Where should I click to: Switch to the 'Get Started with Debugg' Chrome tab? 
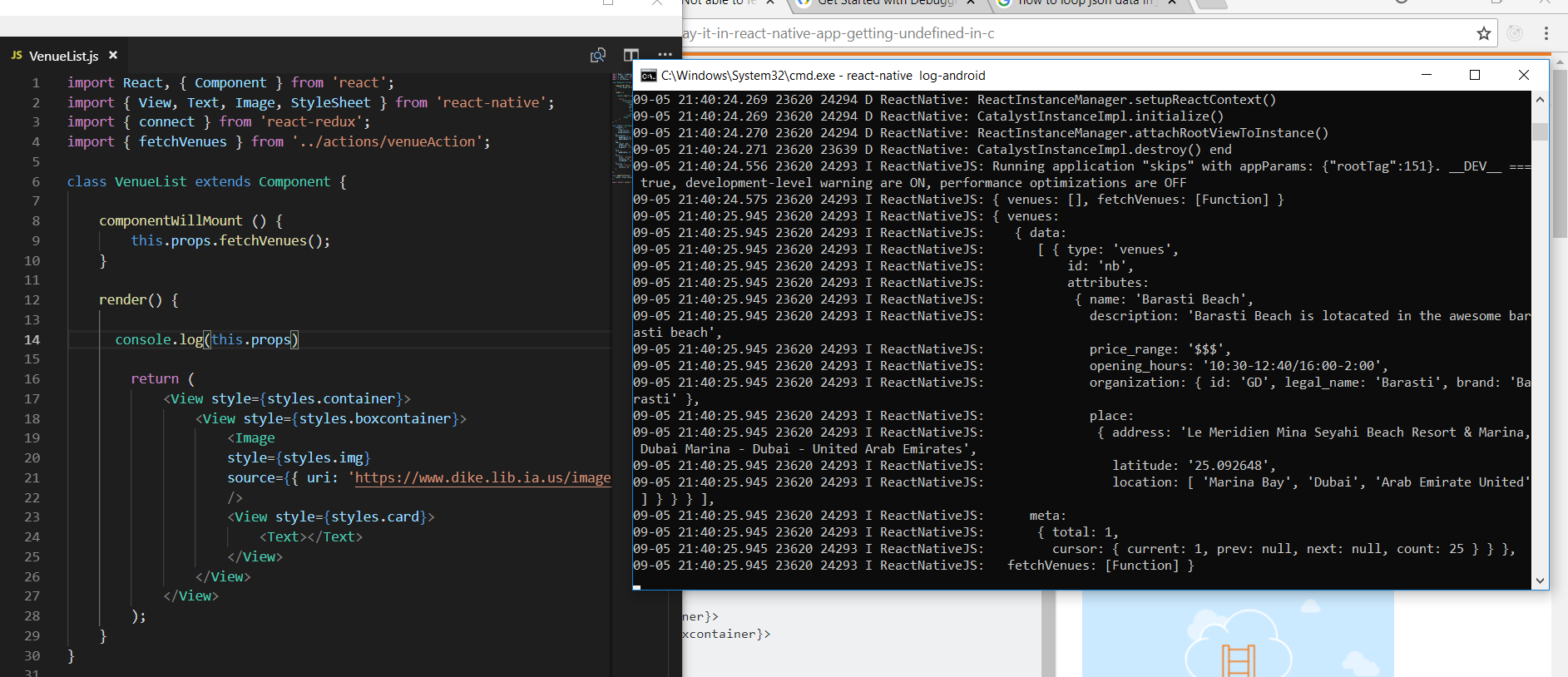coord(886,3)
